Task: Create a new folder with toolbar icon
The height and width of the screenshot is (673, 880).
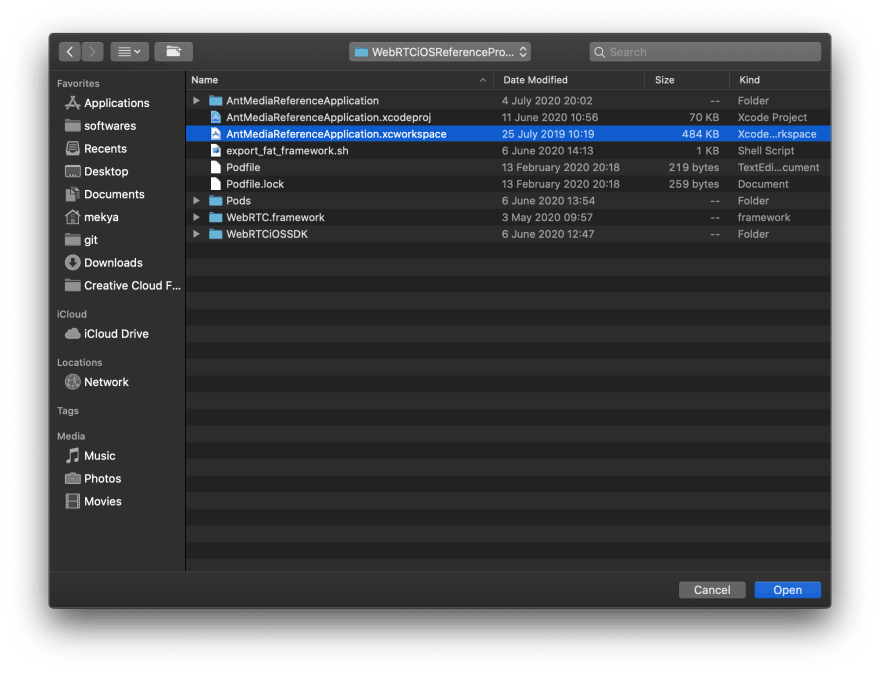Action: (173, 52)
